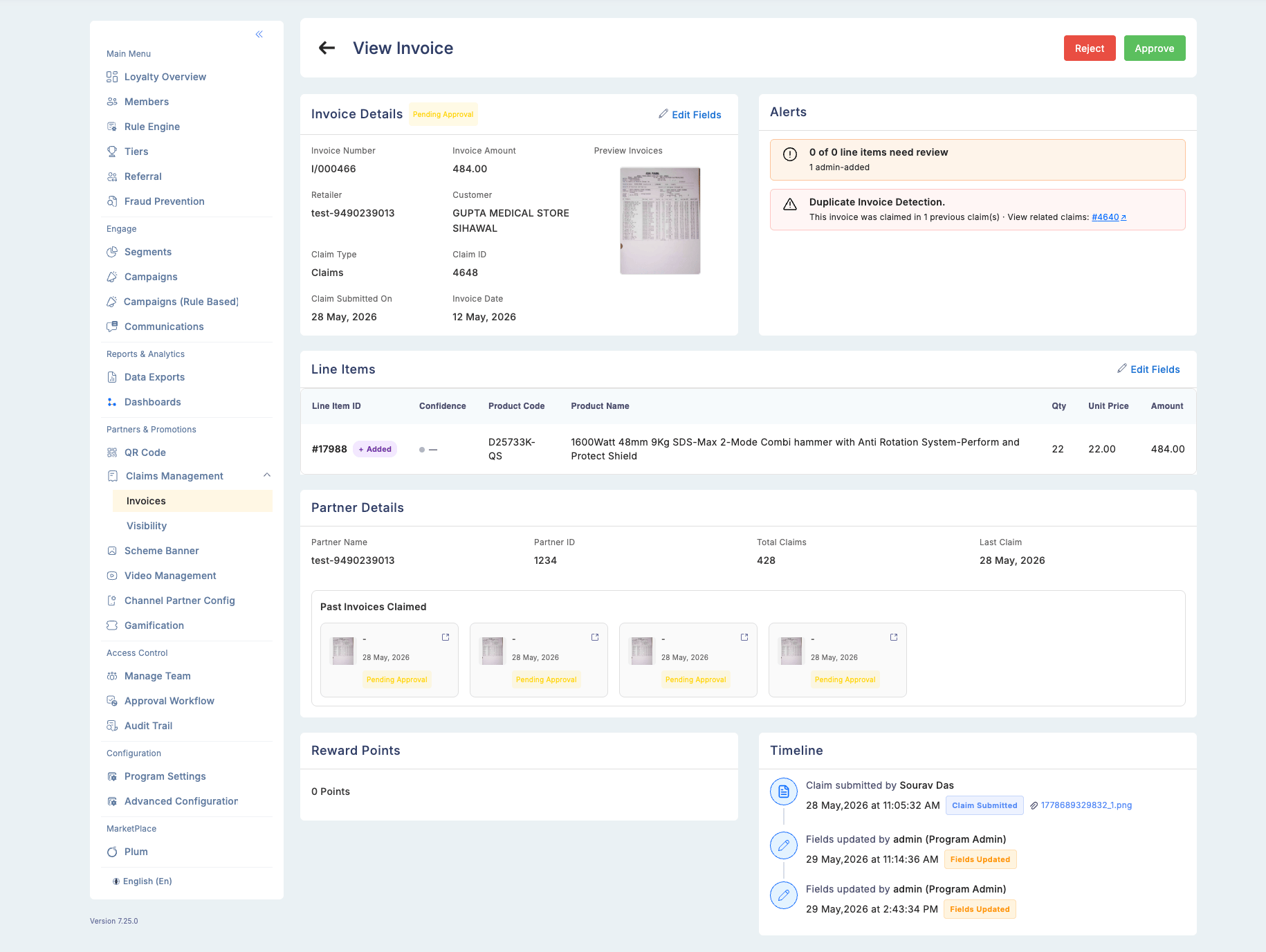
Task: Collapse the Claims Management submenu chevron
Action: coord(267,475)
